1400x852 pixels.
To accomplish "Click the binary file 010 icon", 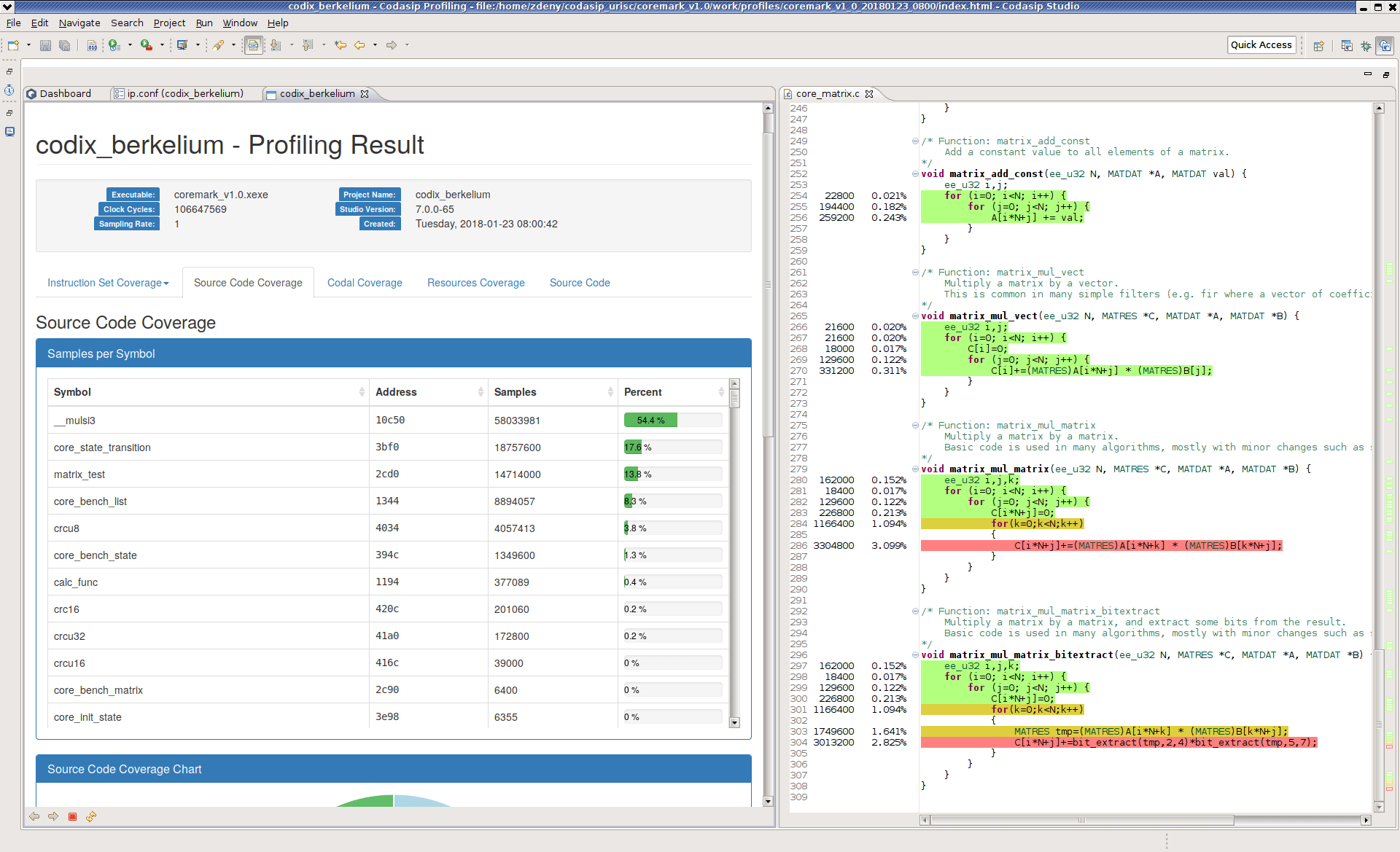I will click(92, 45).
